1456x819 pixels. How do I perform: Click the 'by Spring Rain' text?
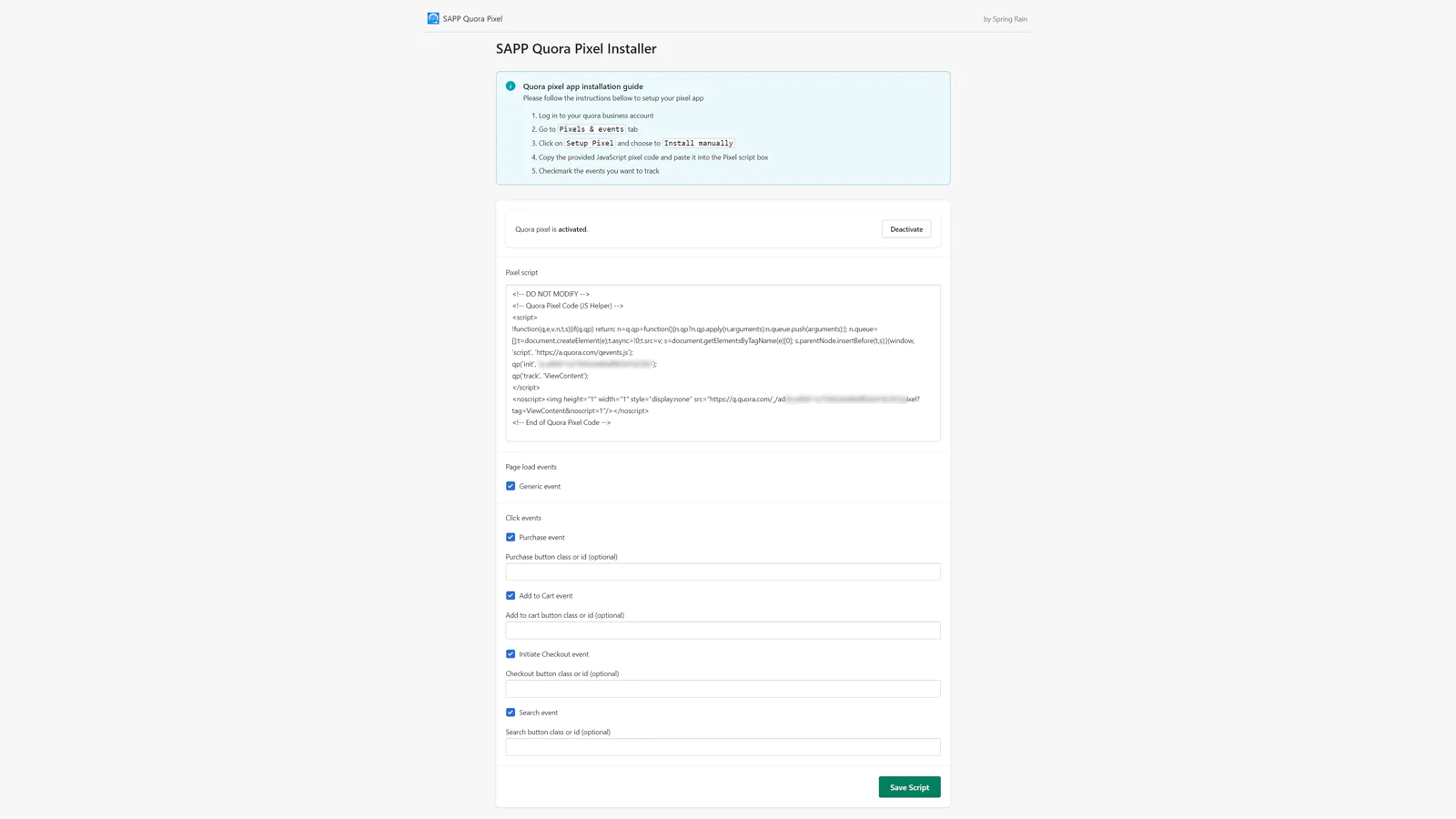[x=1005, y=19]
